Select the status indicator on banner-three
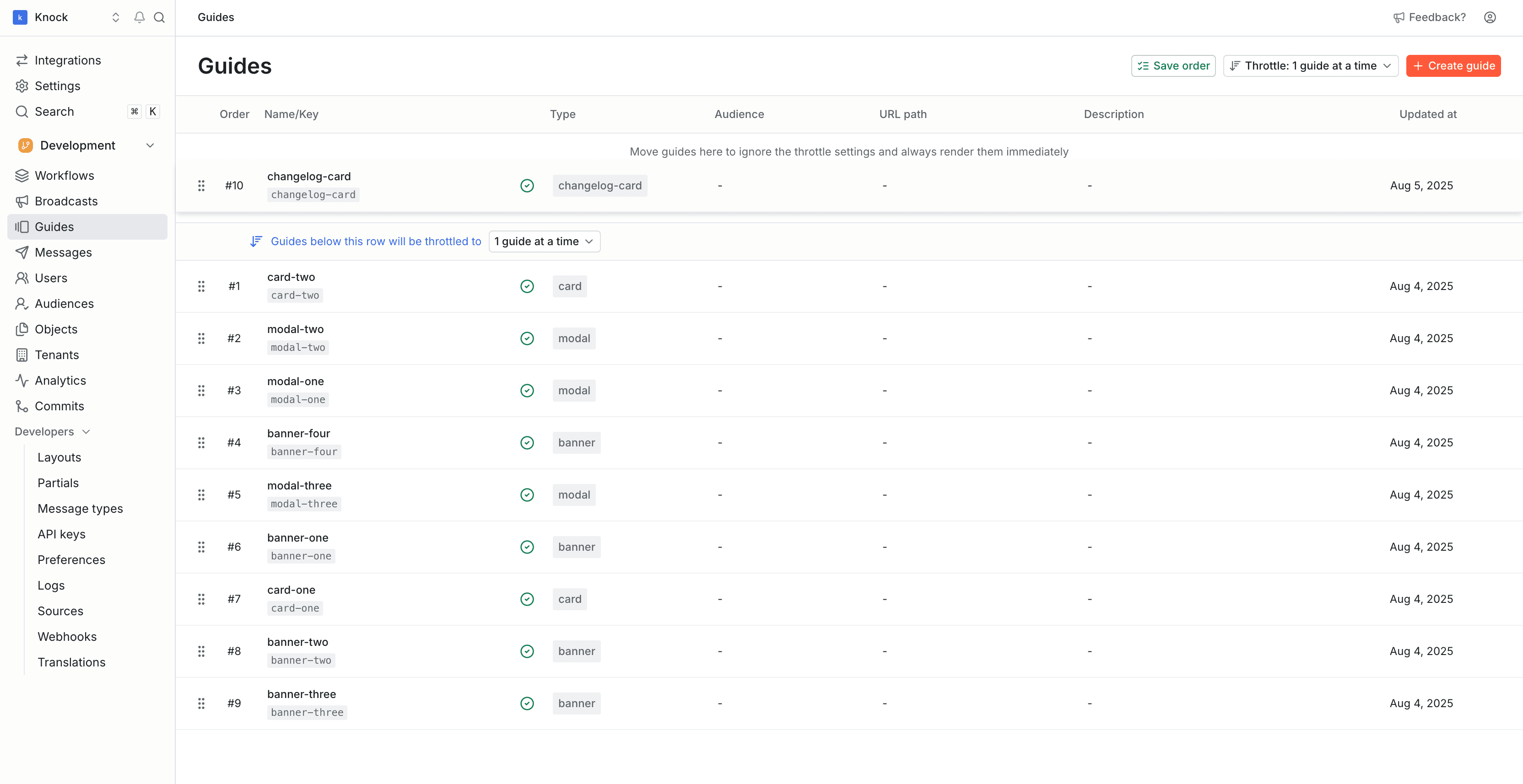 click(x=527, y=703)
